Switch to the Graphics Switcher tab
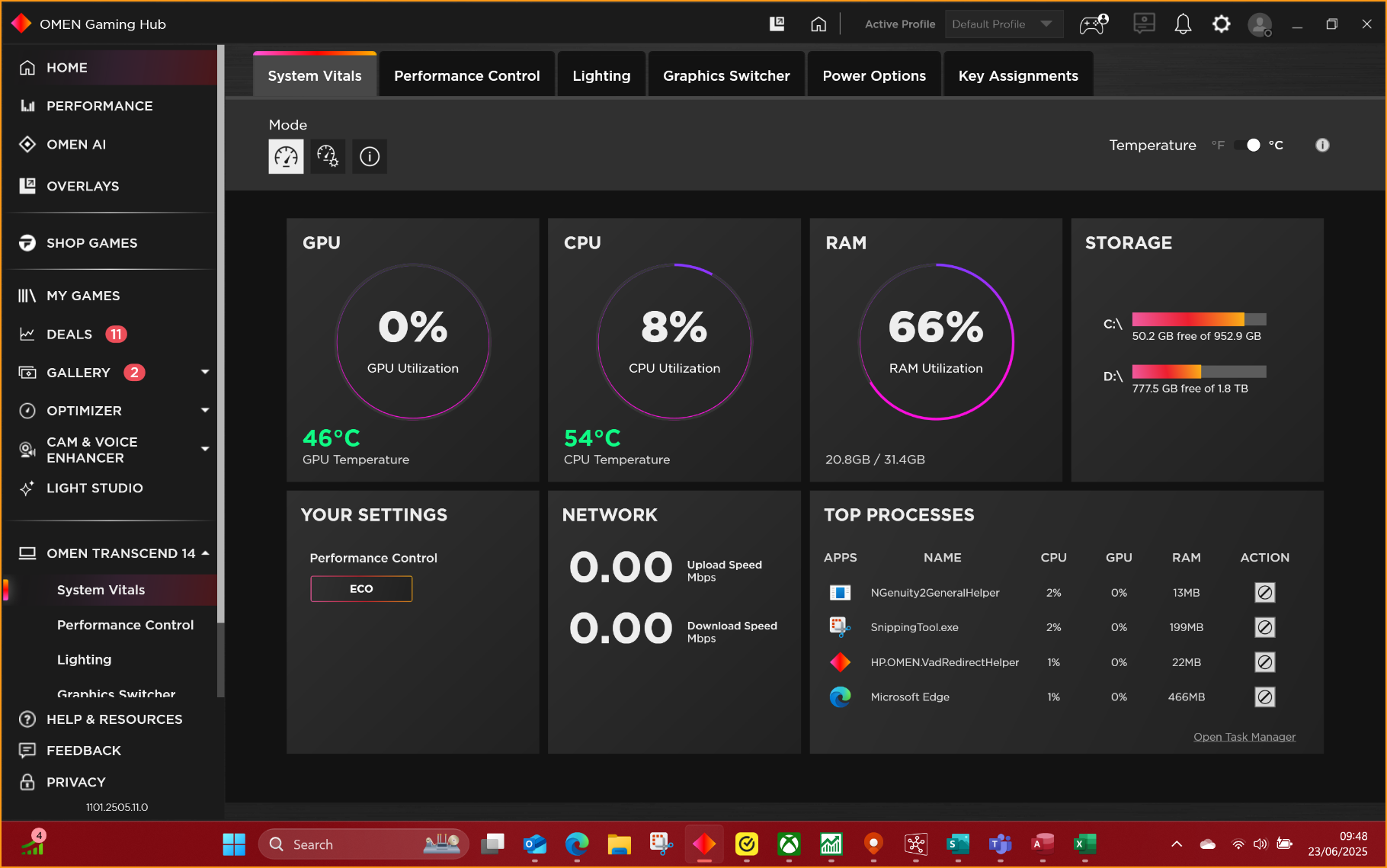 click(x=726, y=75)
